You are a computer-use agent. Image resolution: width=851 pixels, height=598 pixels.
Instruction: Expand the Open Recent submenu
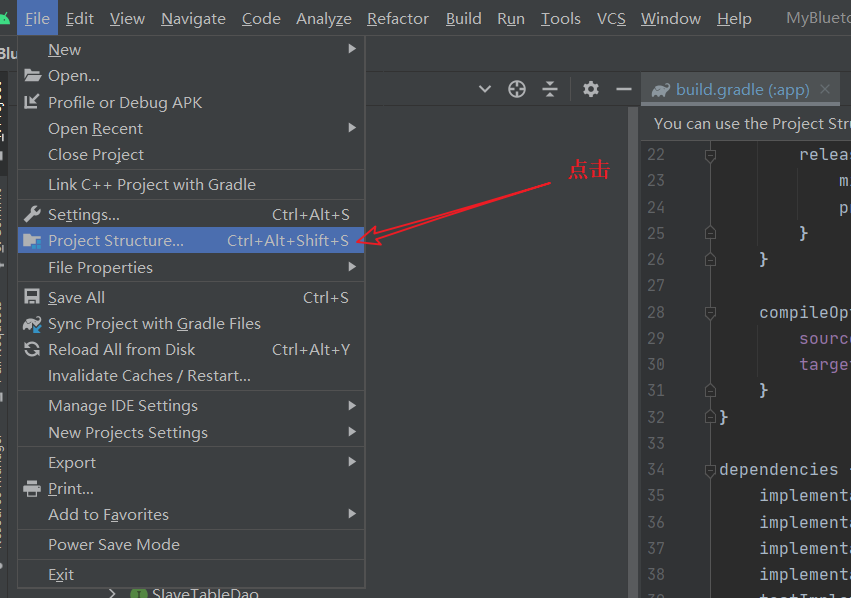click(x=191, y=129)
